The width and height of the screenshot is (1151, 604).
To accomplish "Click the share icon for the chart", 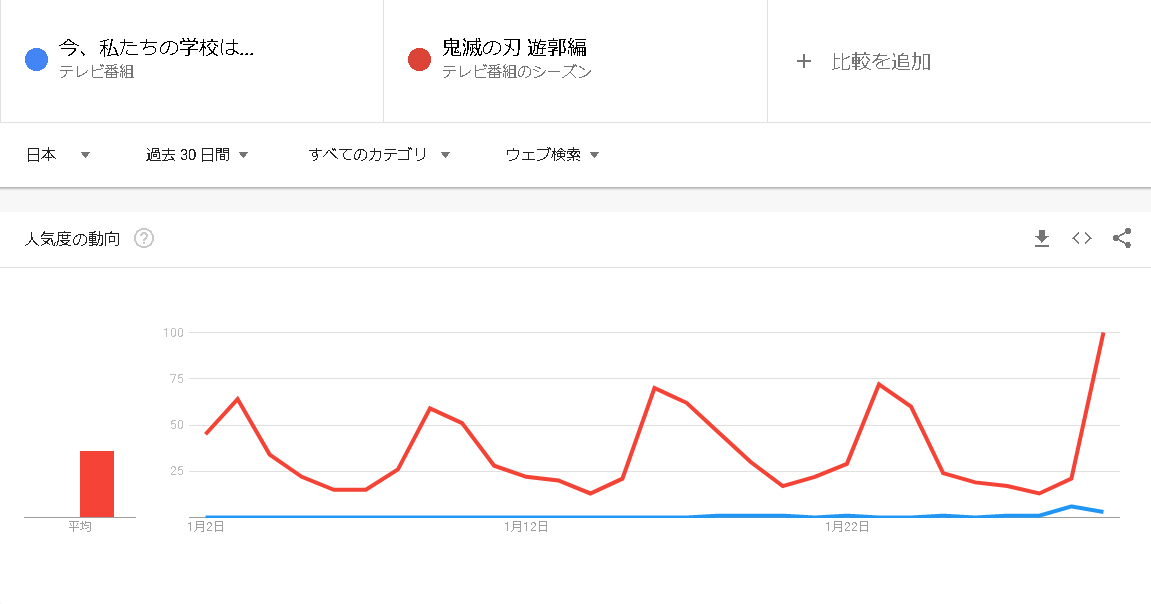I will (1122, 238).
